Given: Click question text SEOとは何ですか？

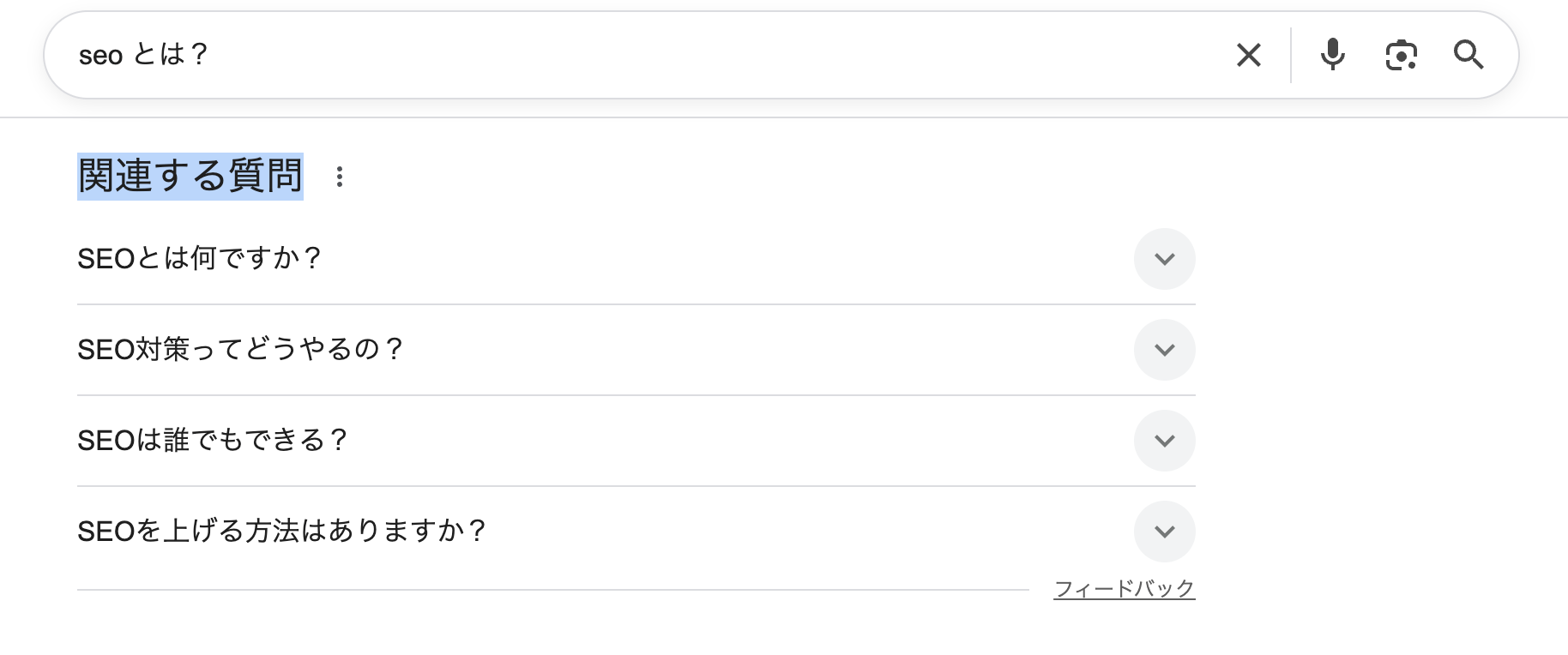Looking at the screenshot, I should coord(199,259).
